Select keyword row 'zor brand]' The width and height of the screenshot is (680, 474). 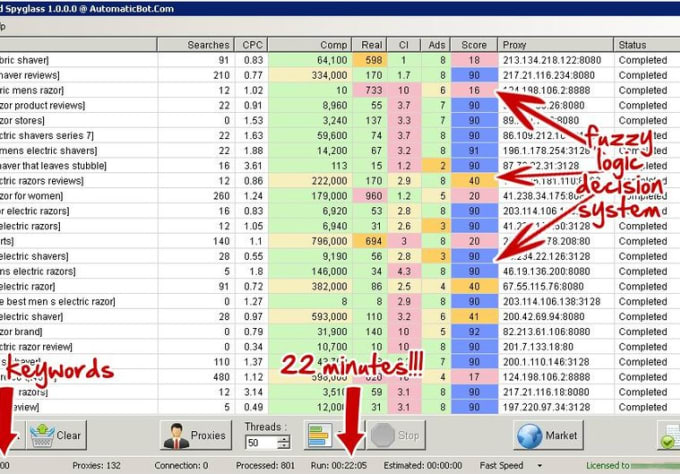tap(21, 332)
